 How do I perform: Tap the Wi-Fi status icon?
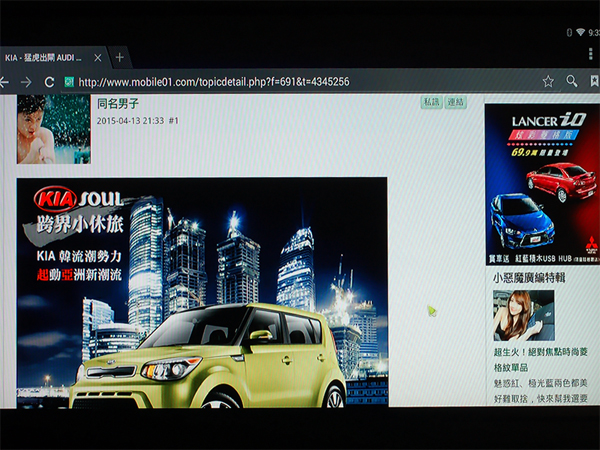point(580,32)
